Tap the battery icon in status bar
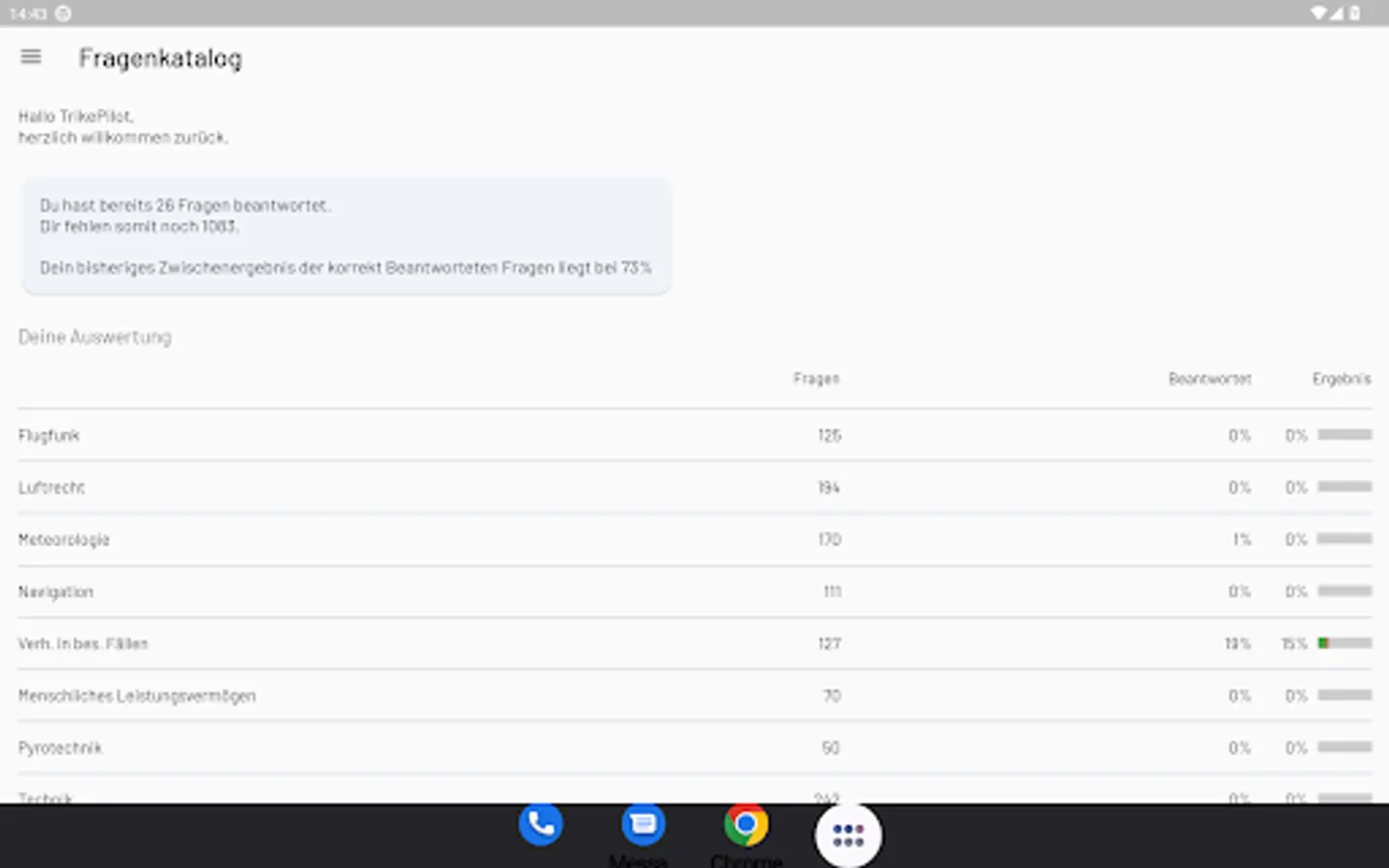1389x868 pixels. (1355, 14)
